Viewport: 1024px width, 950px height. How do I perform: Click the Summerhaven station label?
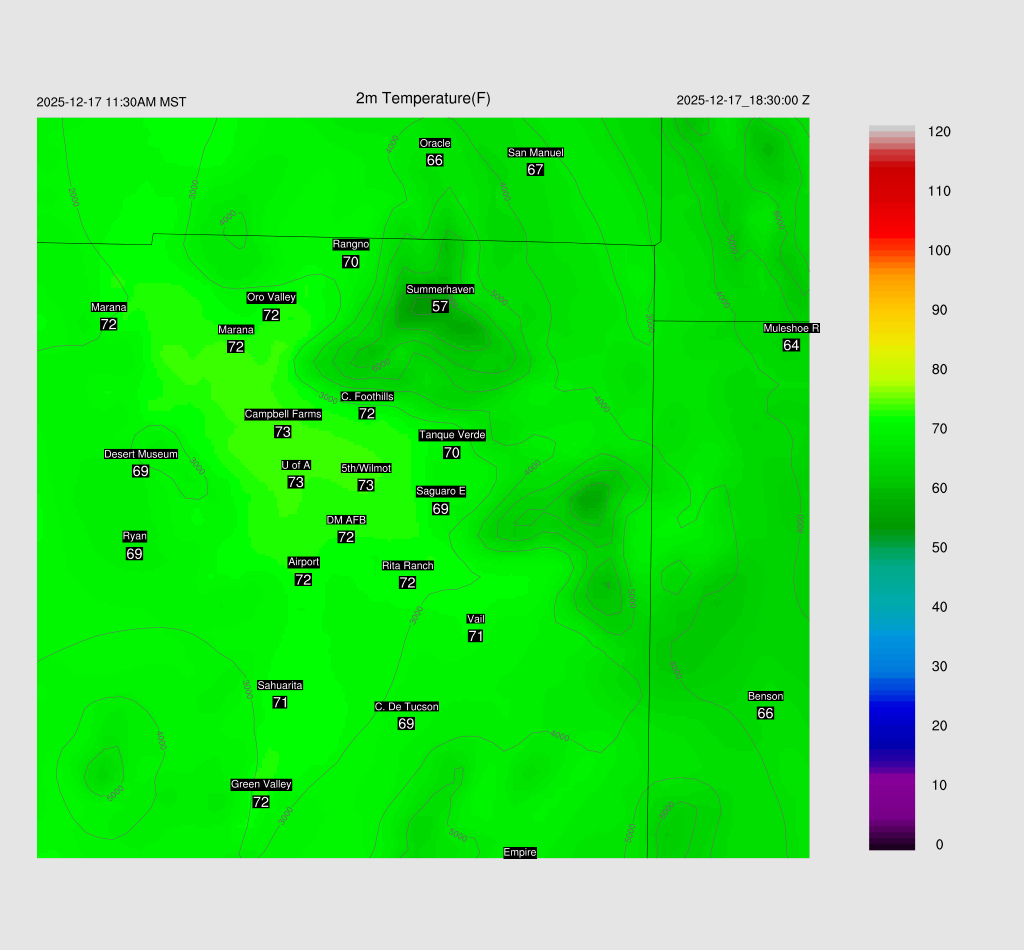click(x=440, y=289)
